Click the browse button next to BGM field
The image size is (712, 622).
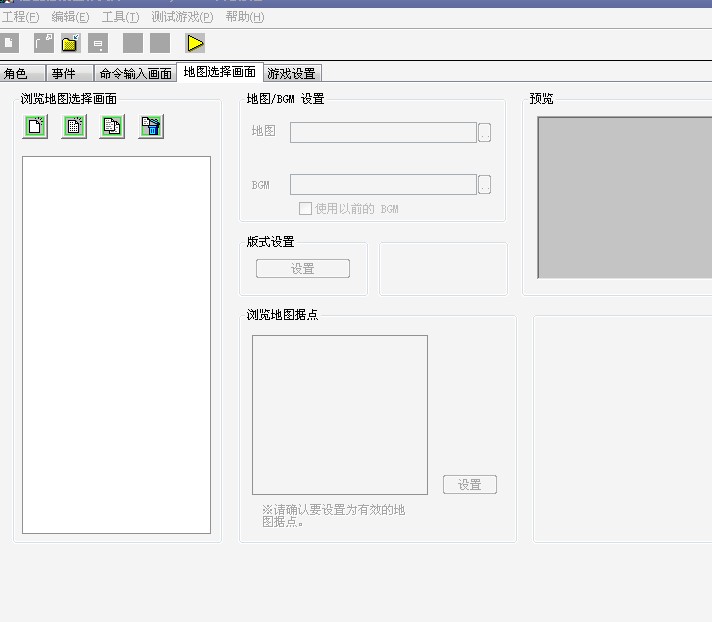[485, 184]
